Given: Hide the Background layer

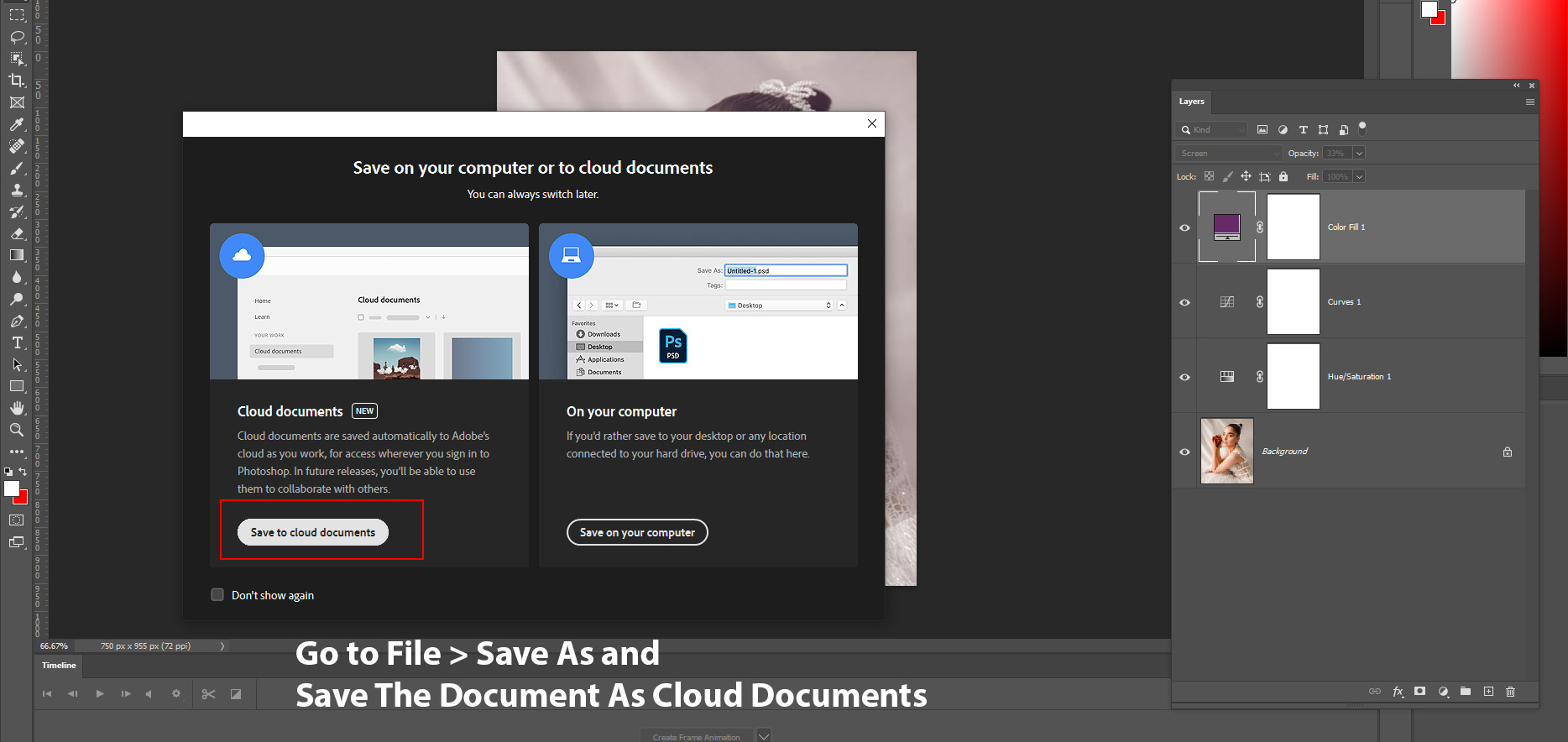Looking at the screenshot, I should tap(1184, 452).
